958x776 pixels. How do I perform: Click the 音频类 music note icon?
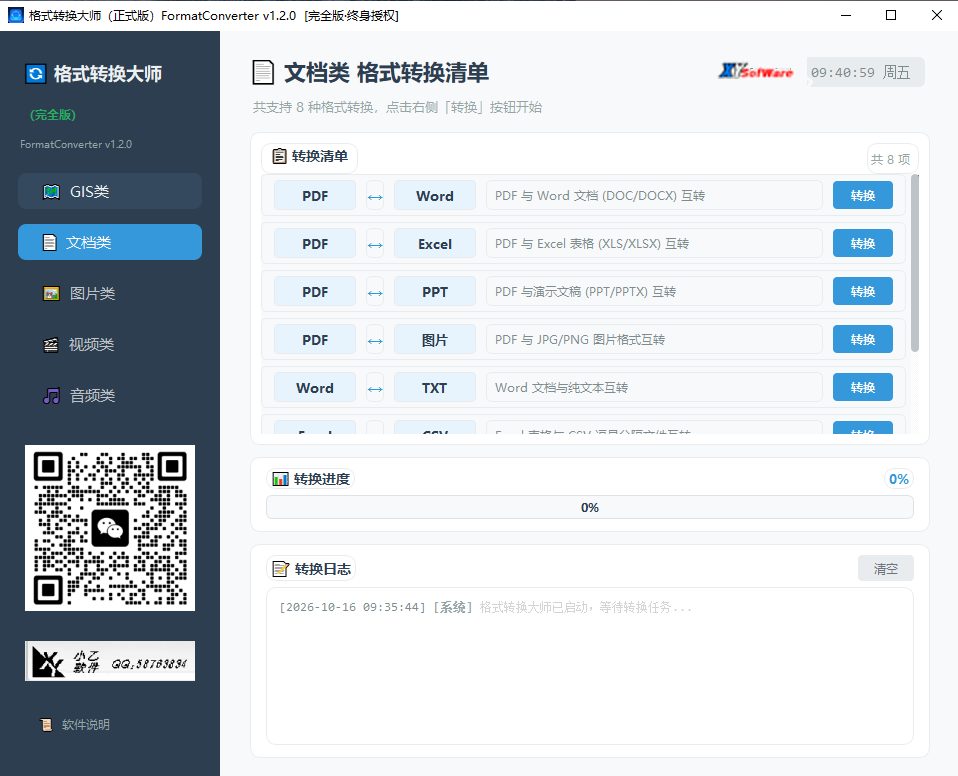tap(51, 395)
